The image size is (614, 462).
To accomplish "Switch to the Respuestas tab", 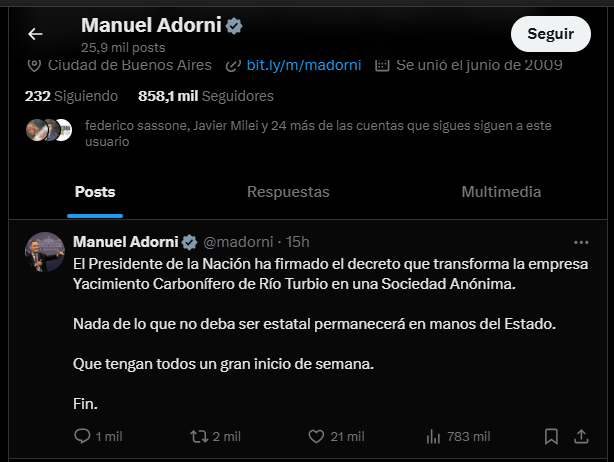I will [x=288, y=192].
